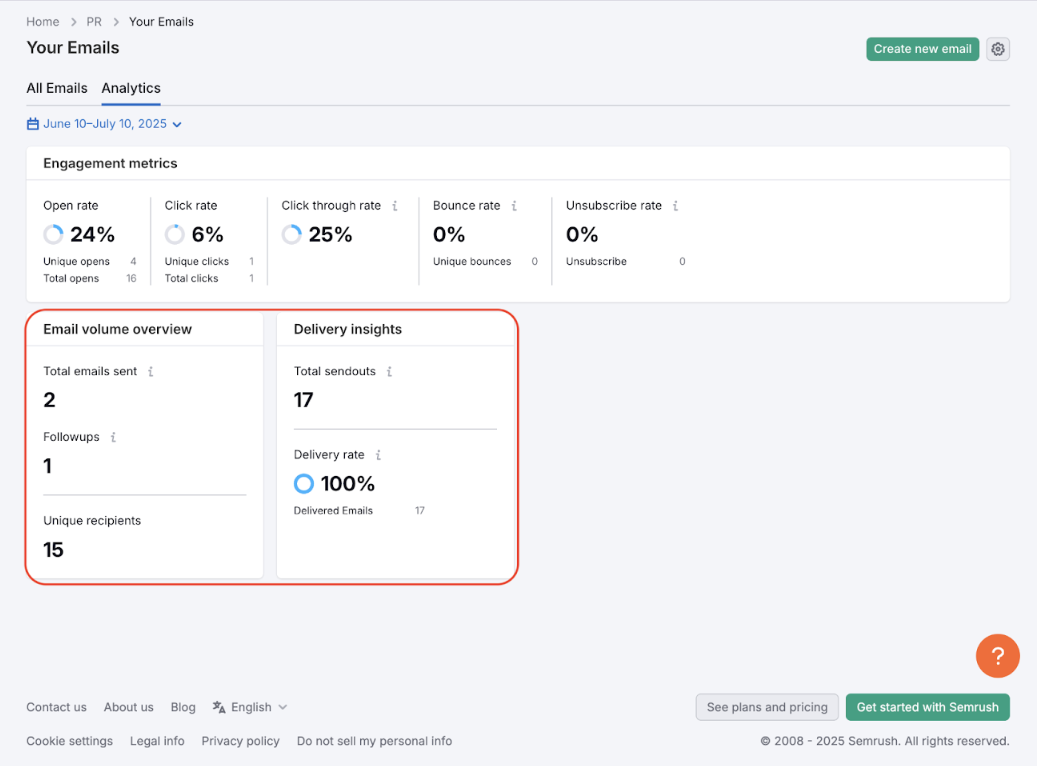Click info icon next to Total sendouts
Image resolution: width=1040 pixels, height=766 pixels.
(390, 371)
